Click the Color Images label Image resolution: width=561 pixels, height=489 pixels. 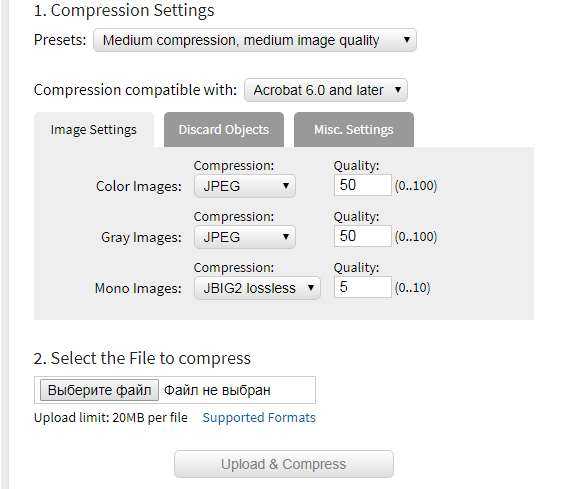(x=139, y=186)
